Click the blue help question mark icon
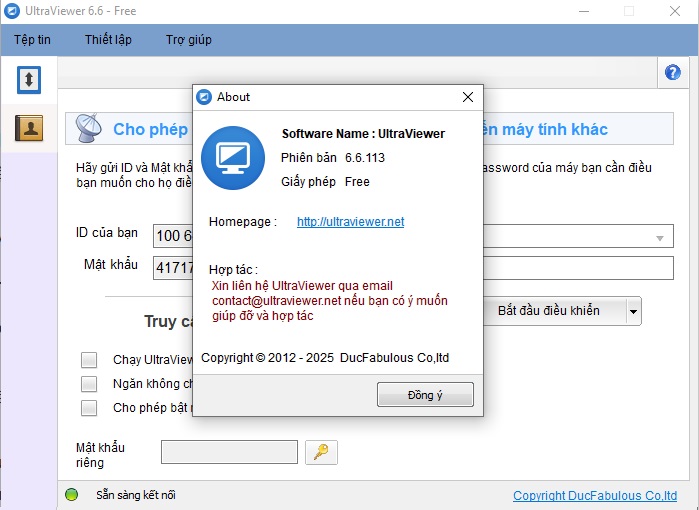 click(x=673, y=72)
